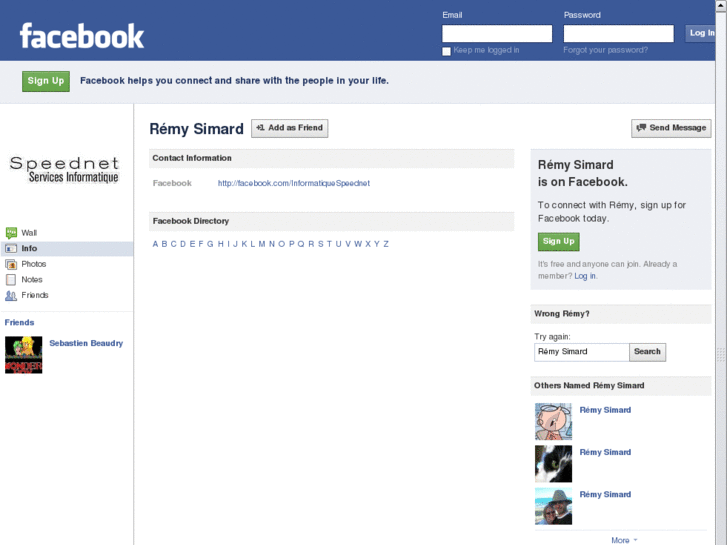This screenshot has width=727, height=545.
Task: Open the cartoon pig Rémy Simard thumbnail
Action: (554, 421)
